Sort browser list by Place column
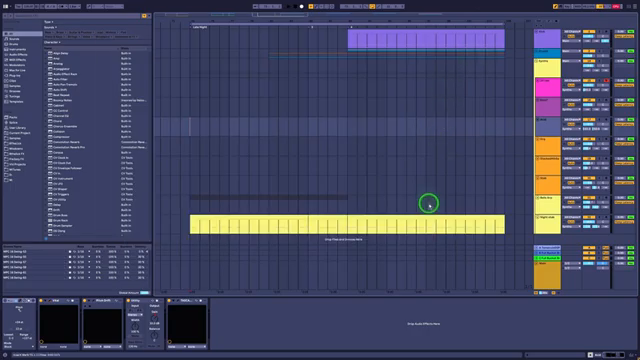Screen dimensions: 640x360 click(x=135, y=48)
